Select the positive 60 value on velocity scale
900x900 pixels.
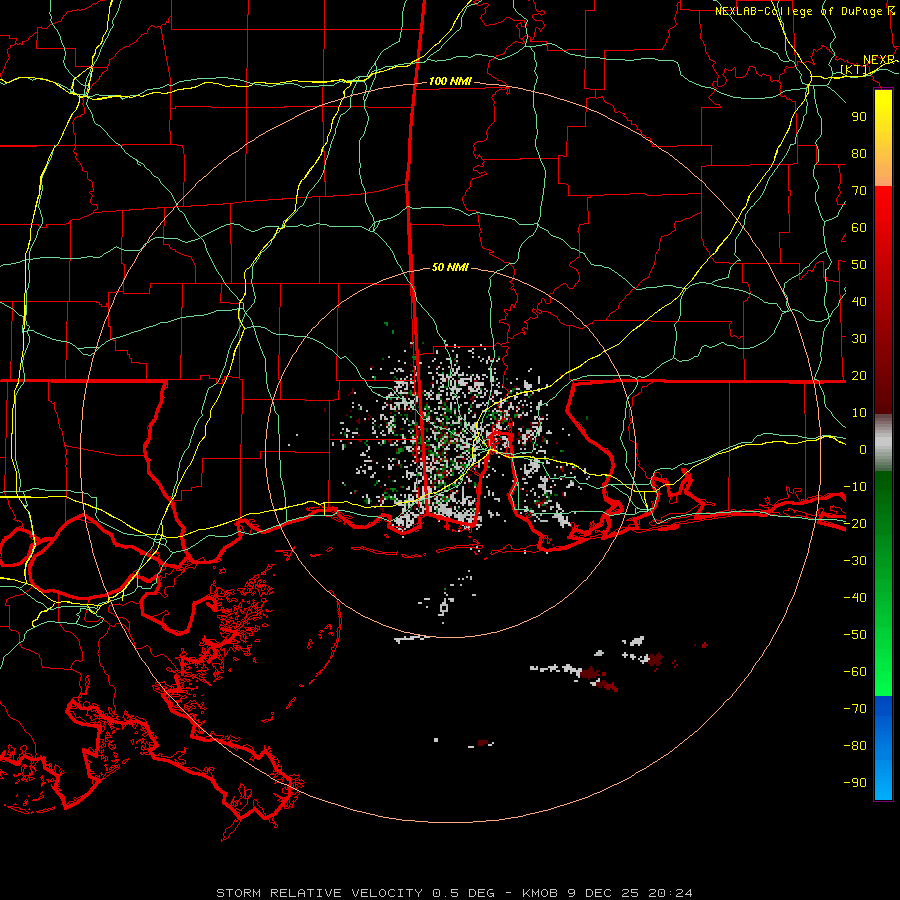859,227
